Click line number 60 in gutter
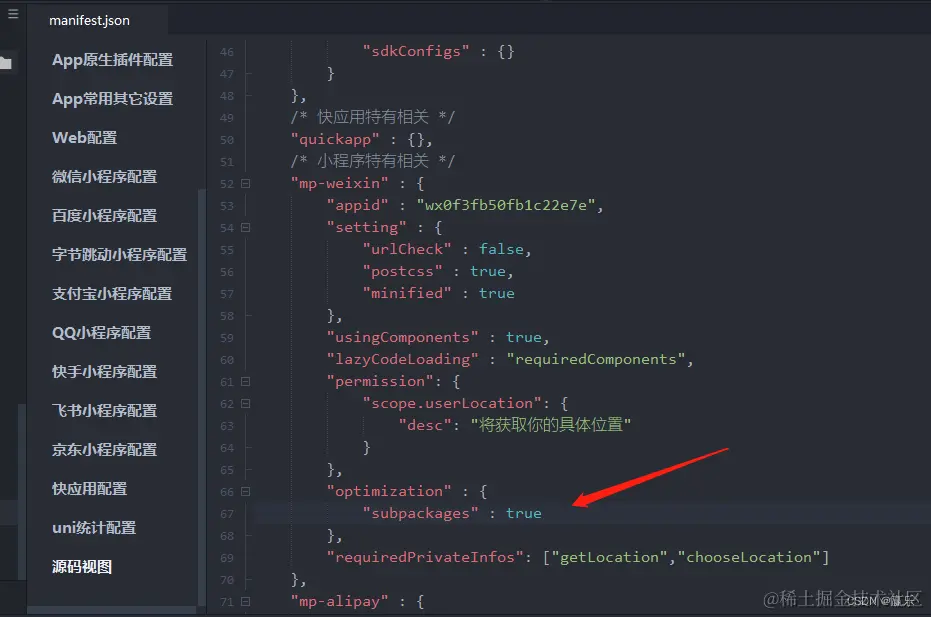The width and height of the screenshot is (931, 617). point(227,360)
